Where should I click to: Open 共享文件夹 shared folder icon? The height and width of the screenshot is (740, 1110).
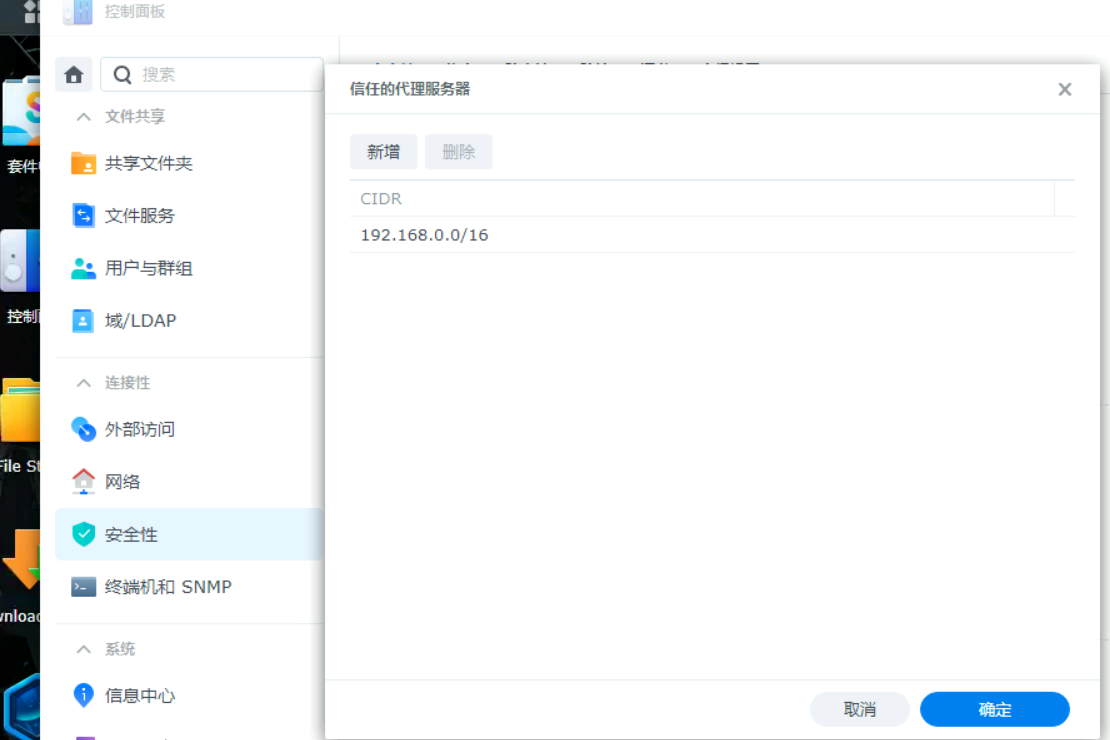tap(84, 163)
